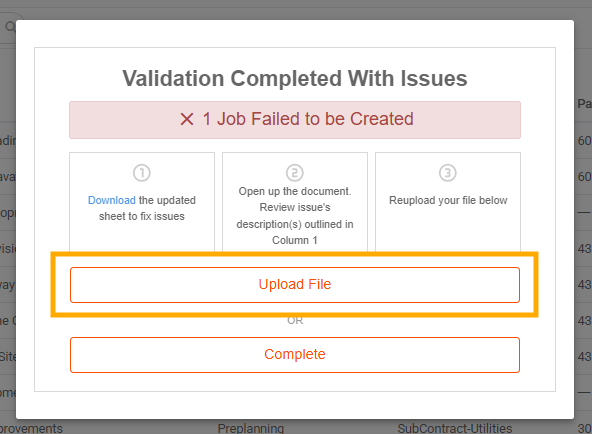Click the Preplanning cell in background table
This screenshot has width=592, height=434.
coord(251,428)
